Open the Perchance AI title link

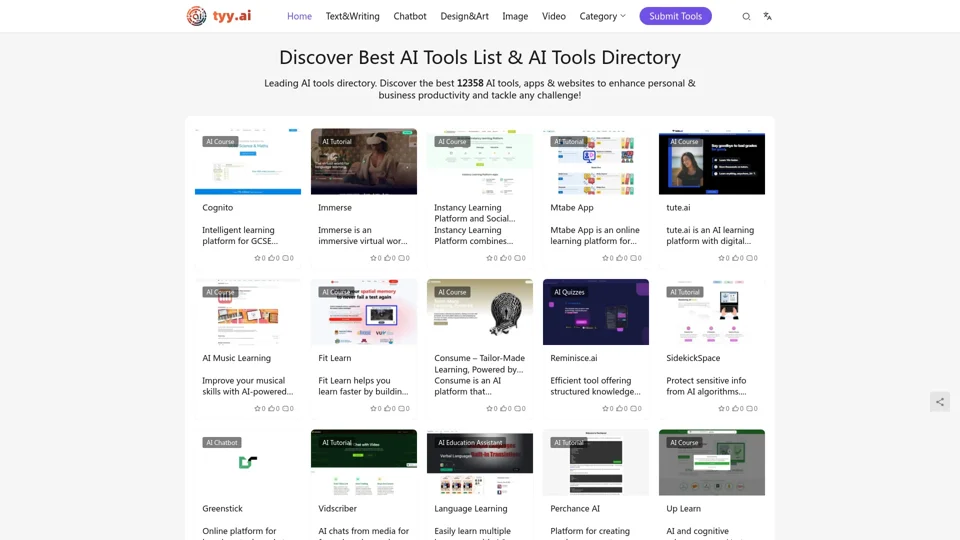pyautogui.click(x=575, y=509)
